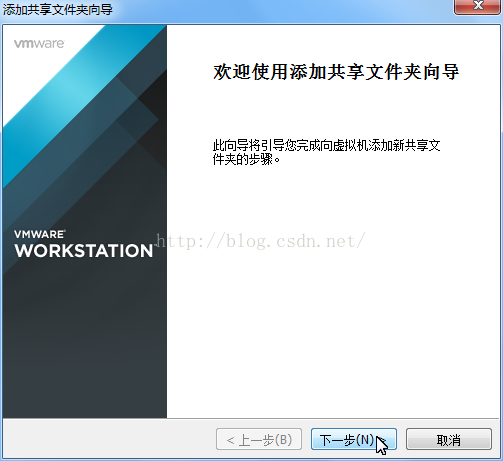This screenshot has width=503, height=461.
Task: Click the 取消 cancel button
Action: [449, 439]
